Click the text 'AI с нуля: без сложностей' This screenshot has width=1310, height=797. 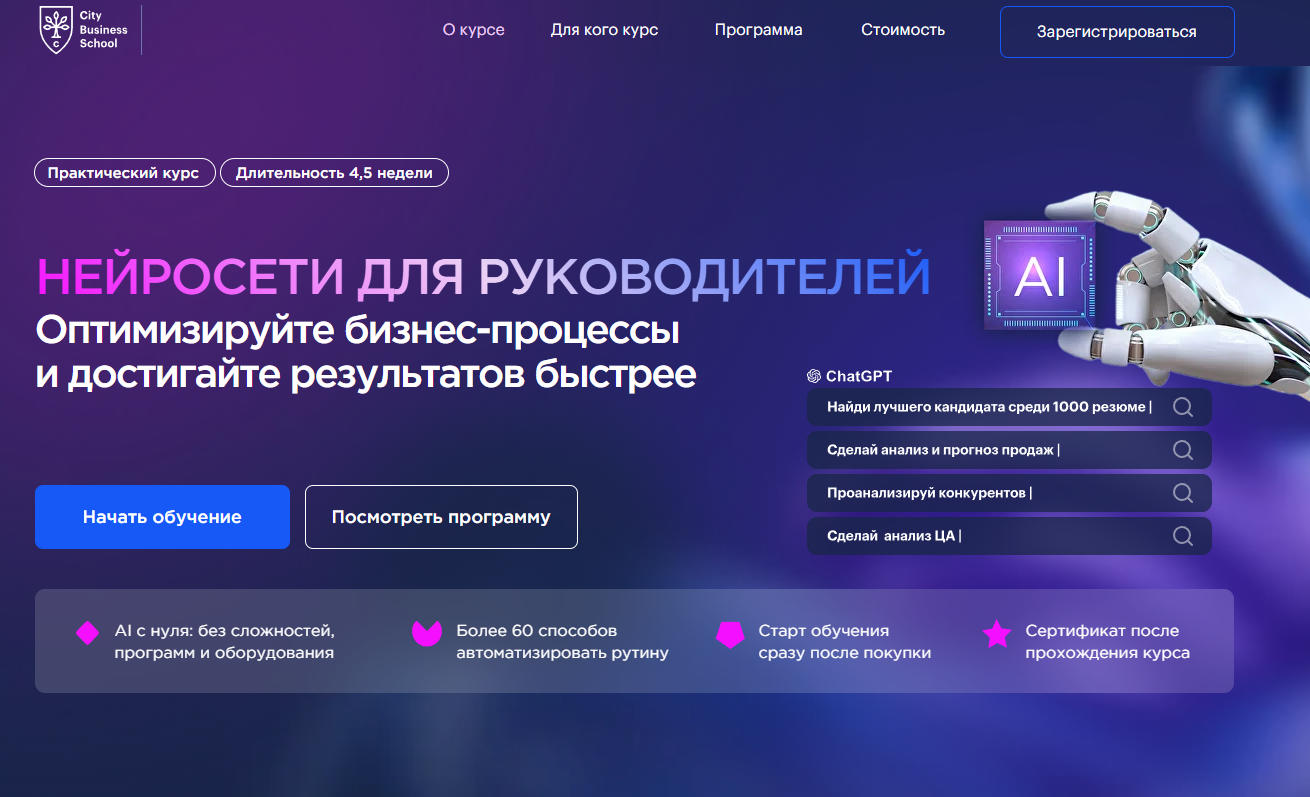[x=224, y=631]
